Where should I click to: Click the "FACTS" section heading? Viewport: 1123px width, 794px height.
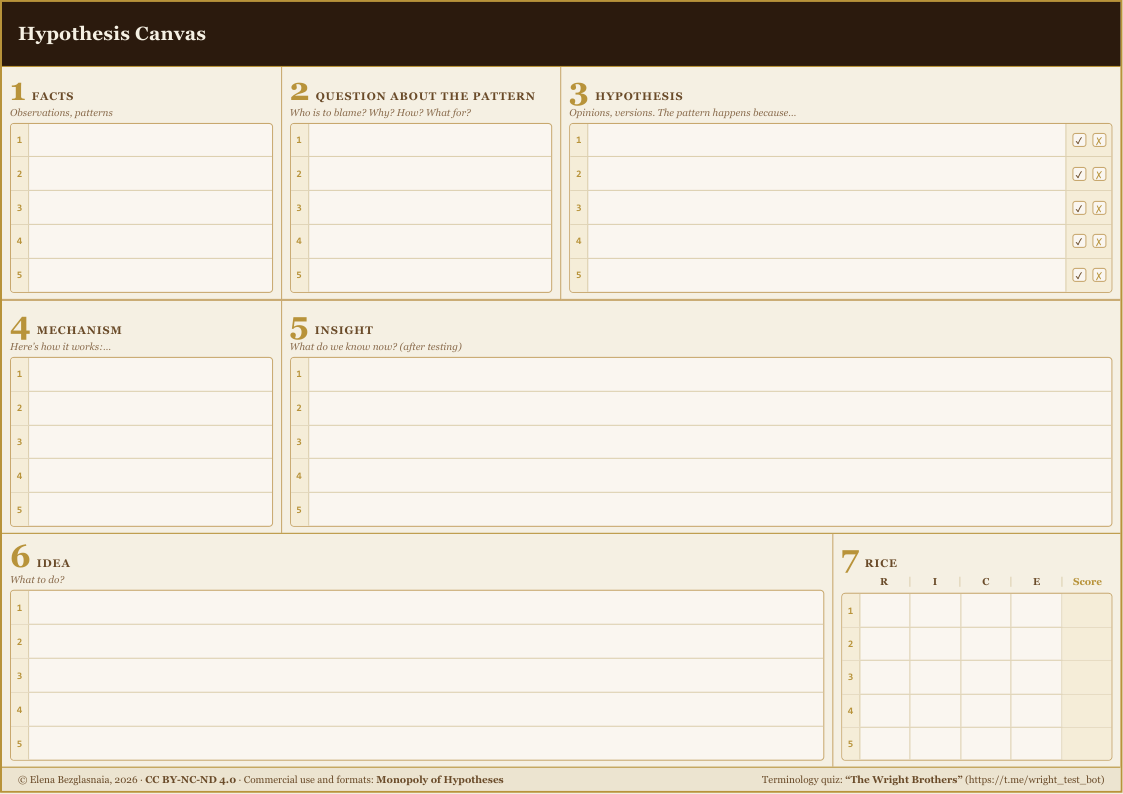point(52,96)
